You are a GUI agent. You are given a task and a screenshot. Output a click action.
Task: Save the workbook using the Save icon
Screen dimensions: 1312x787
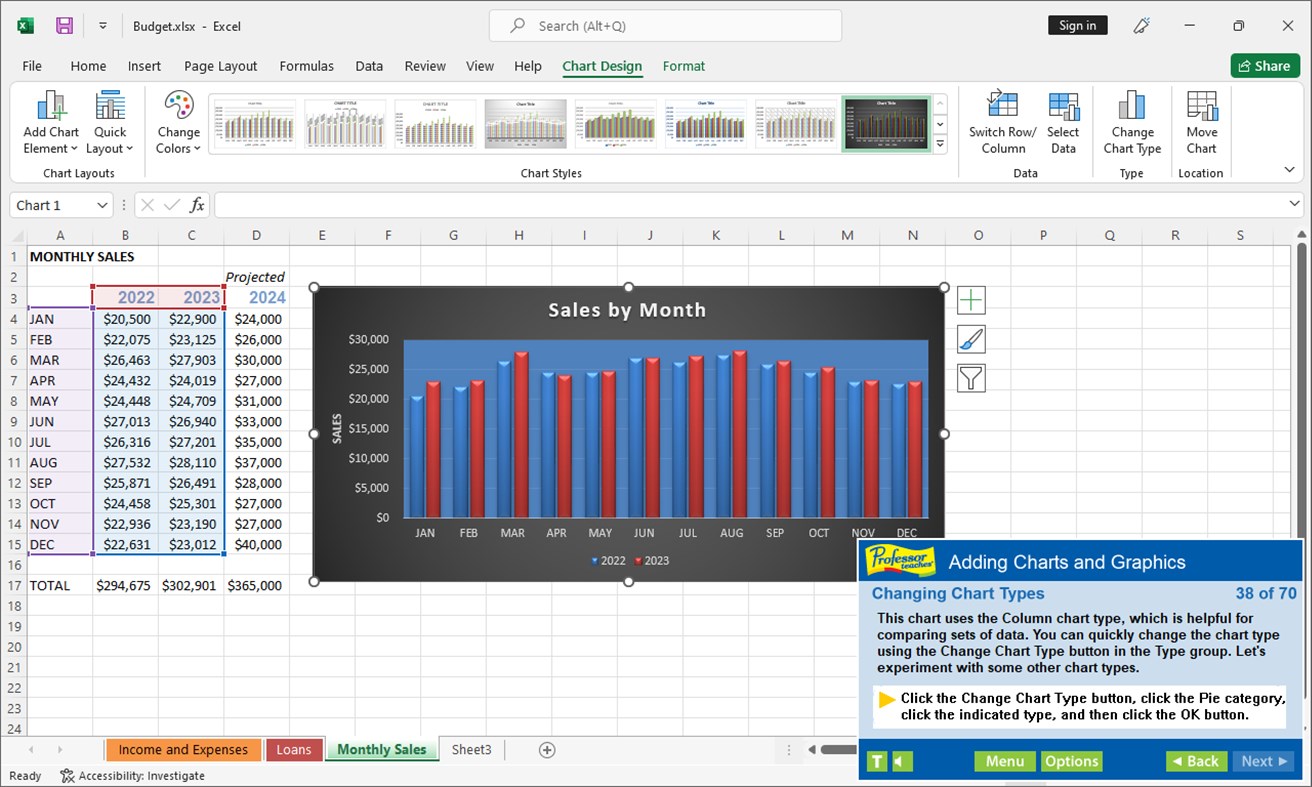(x=64, y=25)
